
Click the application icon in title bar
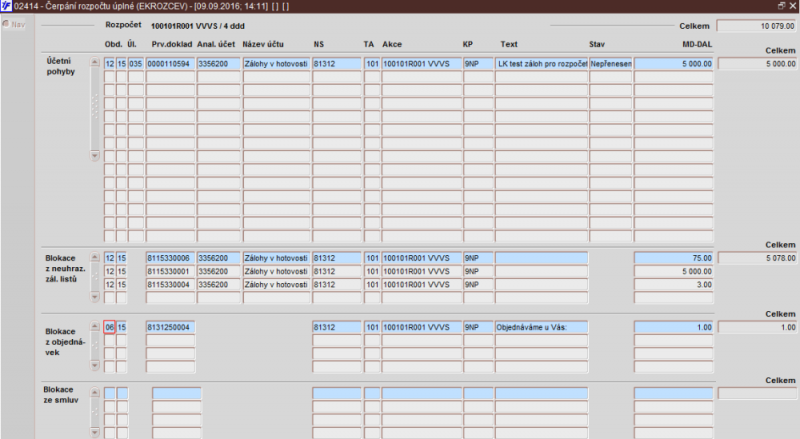6,6
